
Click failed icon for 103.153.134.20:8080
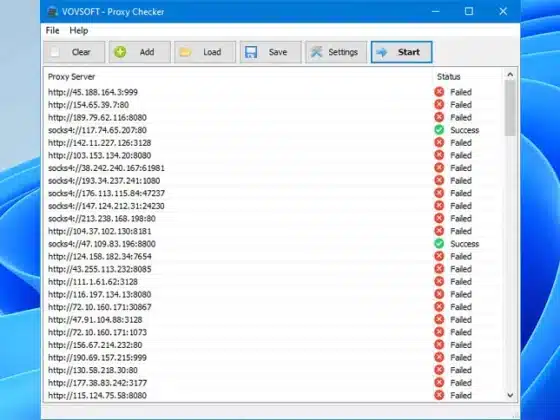pos(439,155)
